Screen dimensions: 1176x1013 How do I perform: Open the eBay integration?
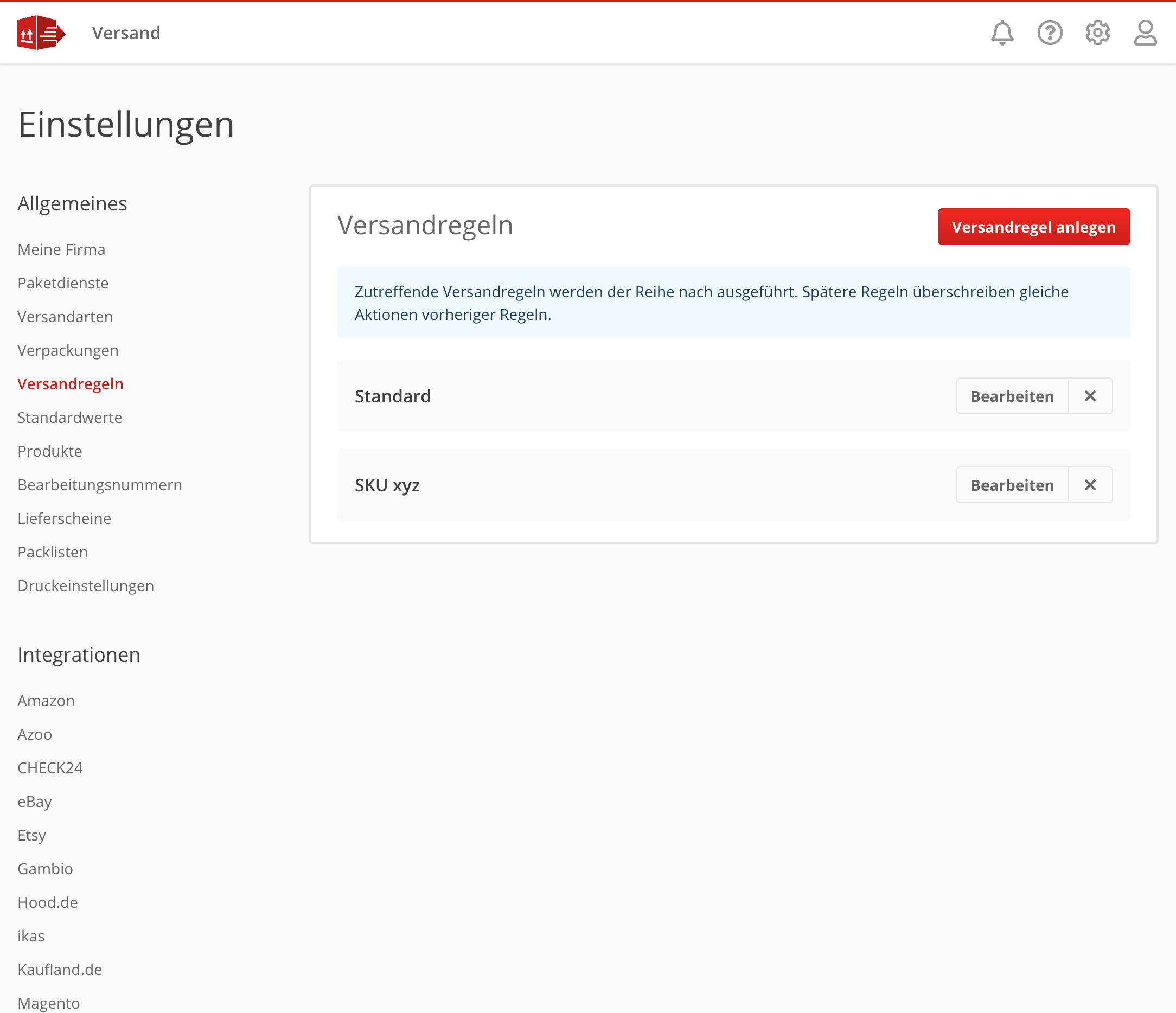[x=35, y=802]
